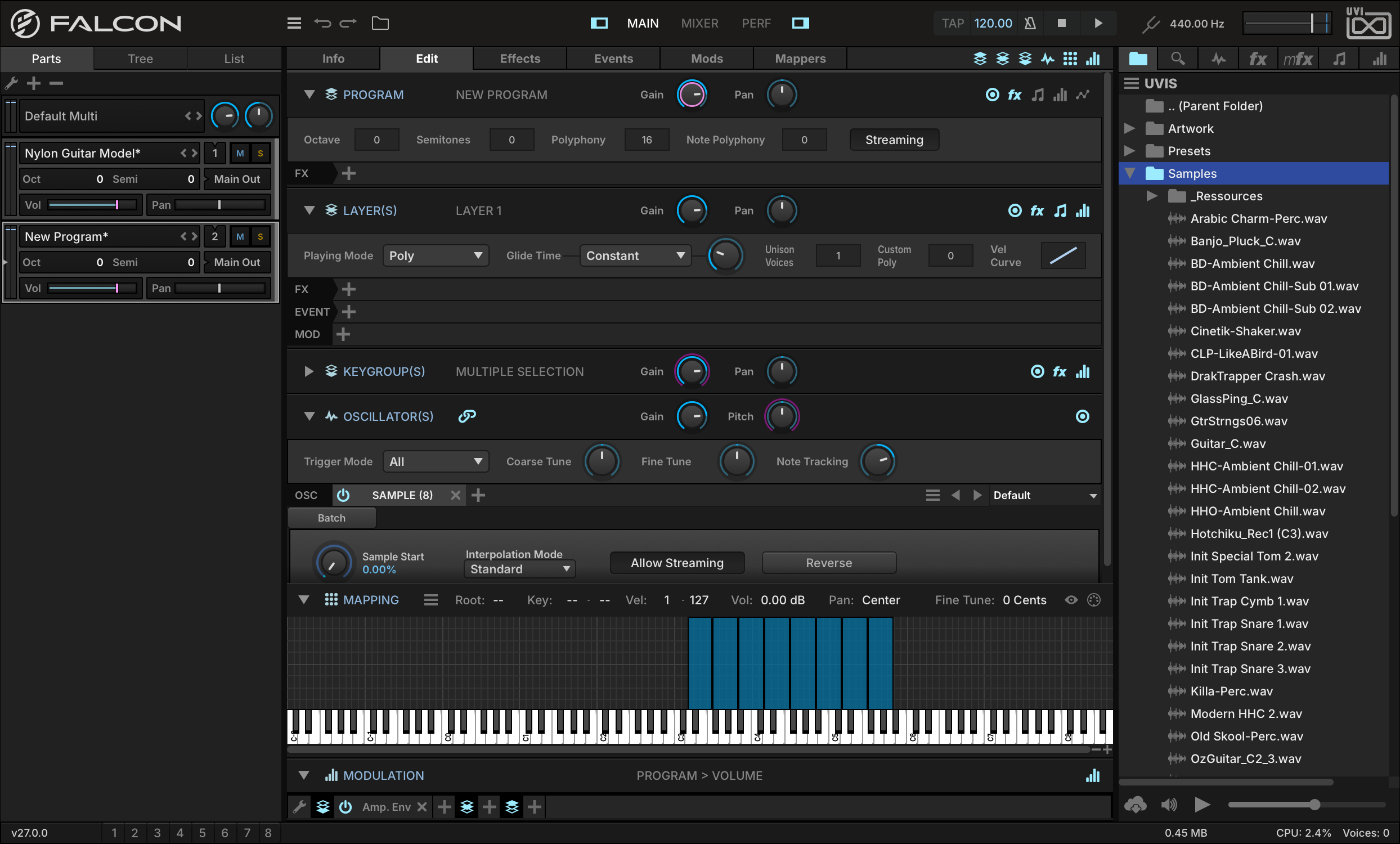Remove the part with minus icon

point(56,83)
